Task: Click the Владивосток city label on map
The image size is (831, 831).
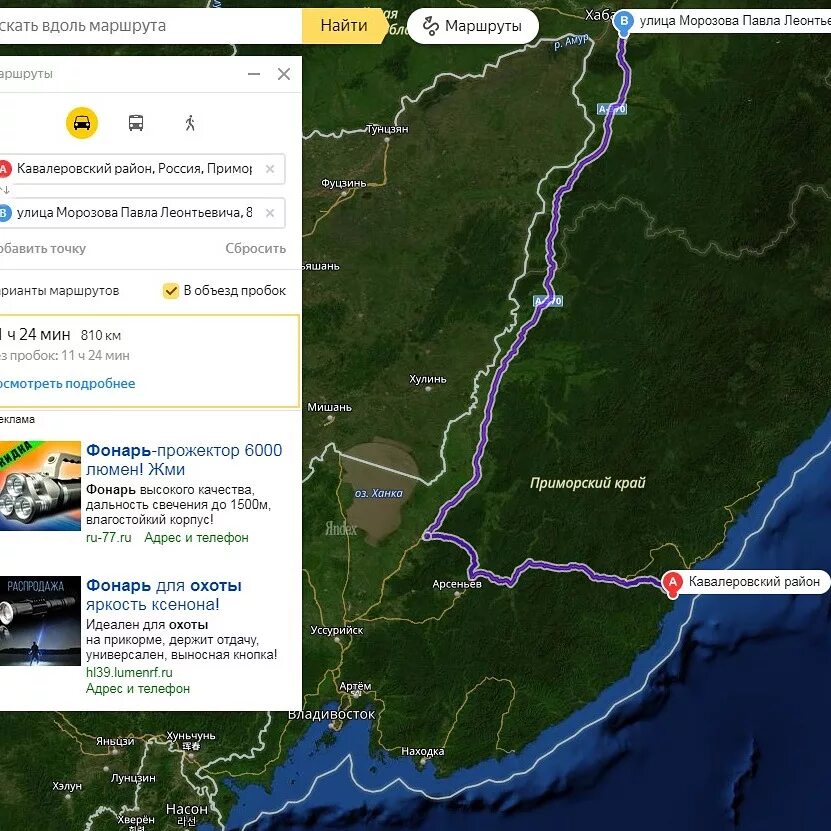Action: click(x=331, y=714)
